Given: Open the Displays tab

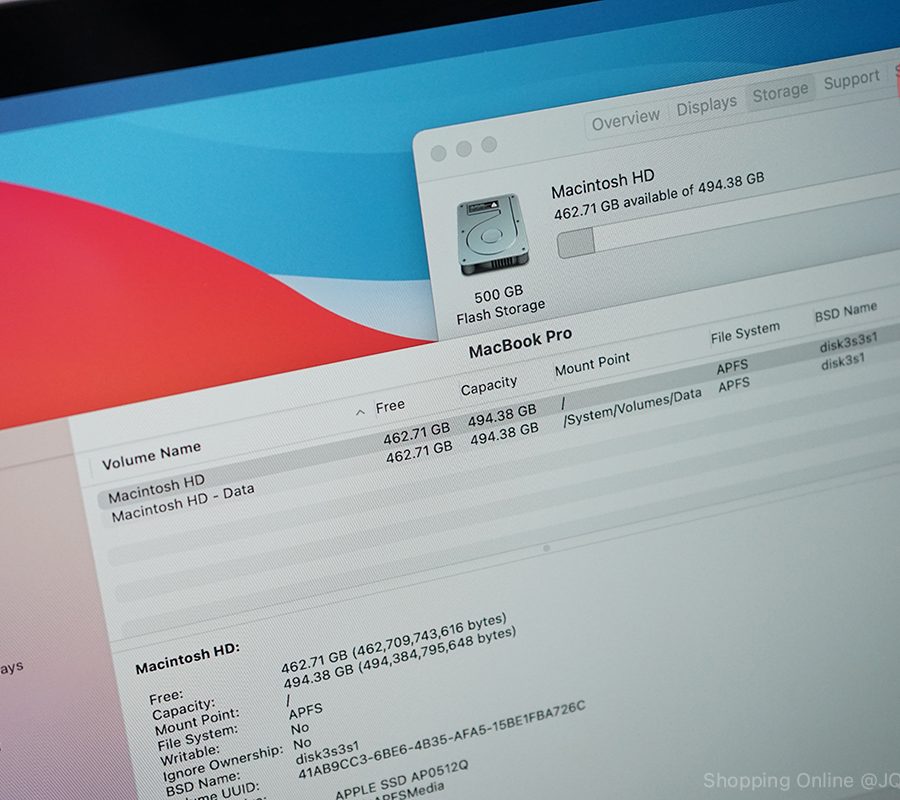Looking at the screenshot, I should click(706, 106).
